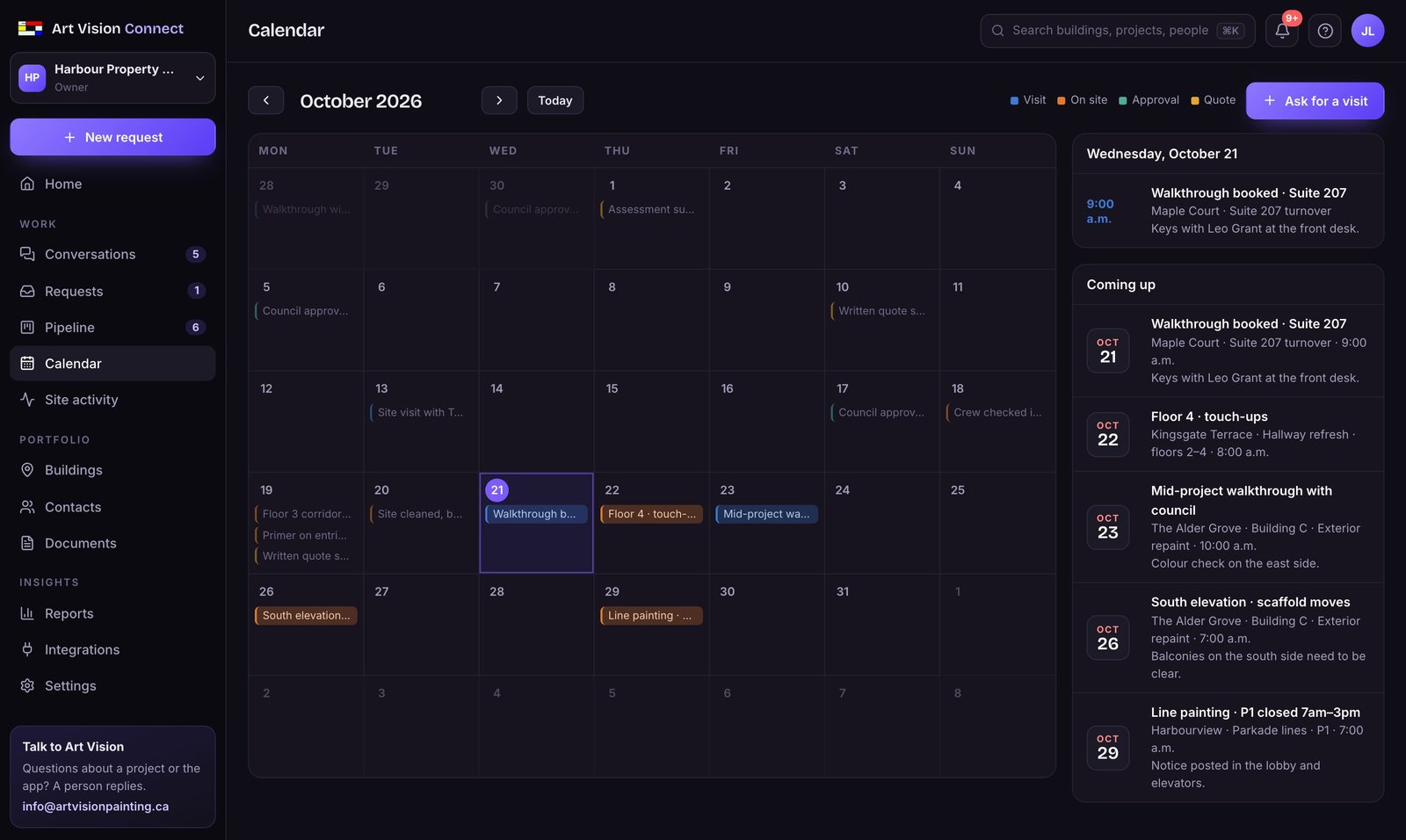Open the Site visit event on October 13
The height and width of the screenshot is (840, 1406).
point(421,412)
